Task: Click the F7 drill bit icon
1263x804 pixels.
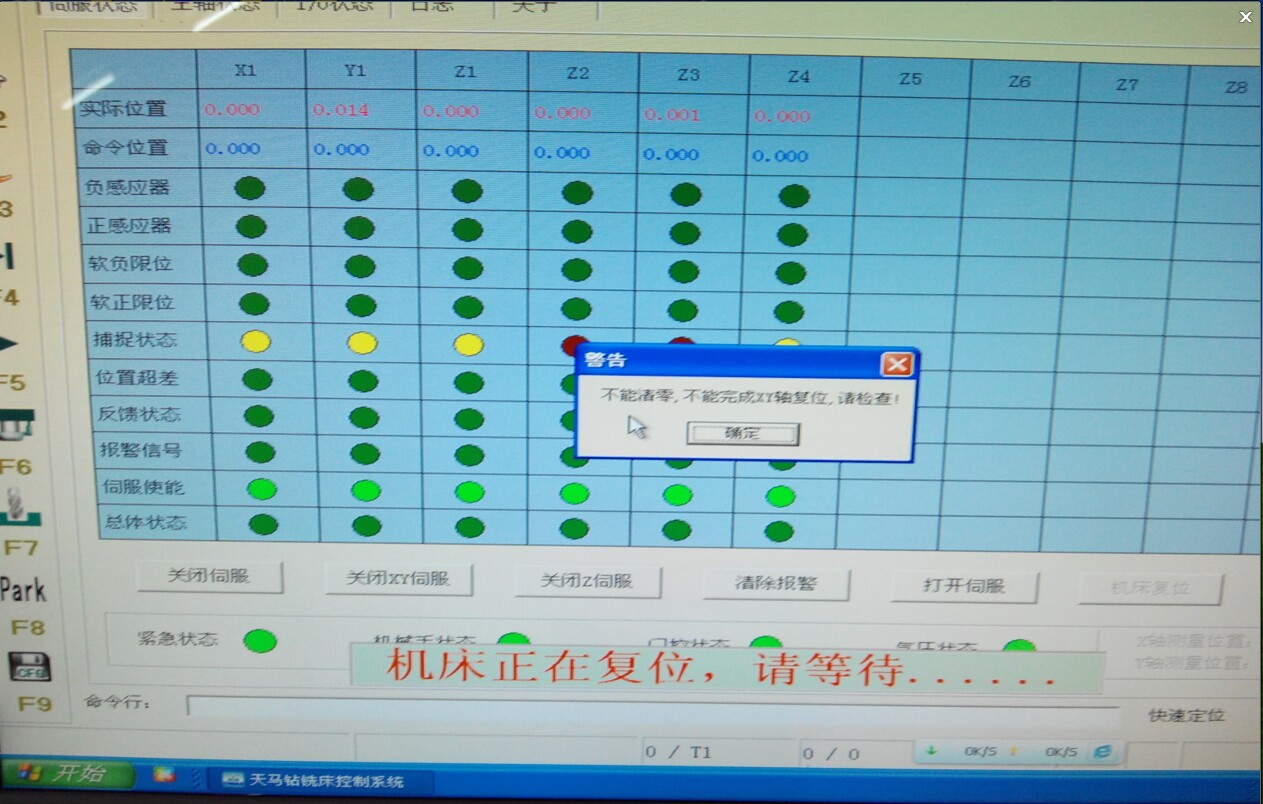Action: pos(18,505)
